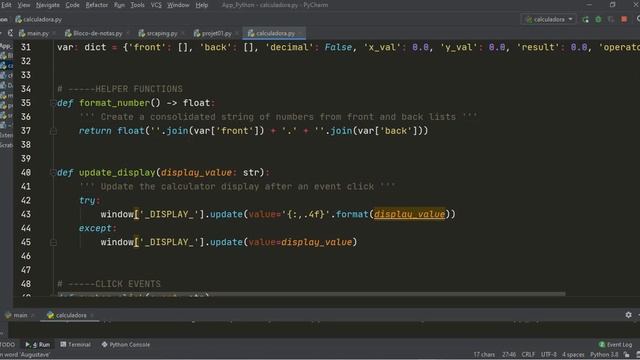The height and width of the screenshot is (360, 640).
Task: Click the run with coverage icon
Action: (x=611, y=19)
